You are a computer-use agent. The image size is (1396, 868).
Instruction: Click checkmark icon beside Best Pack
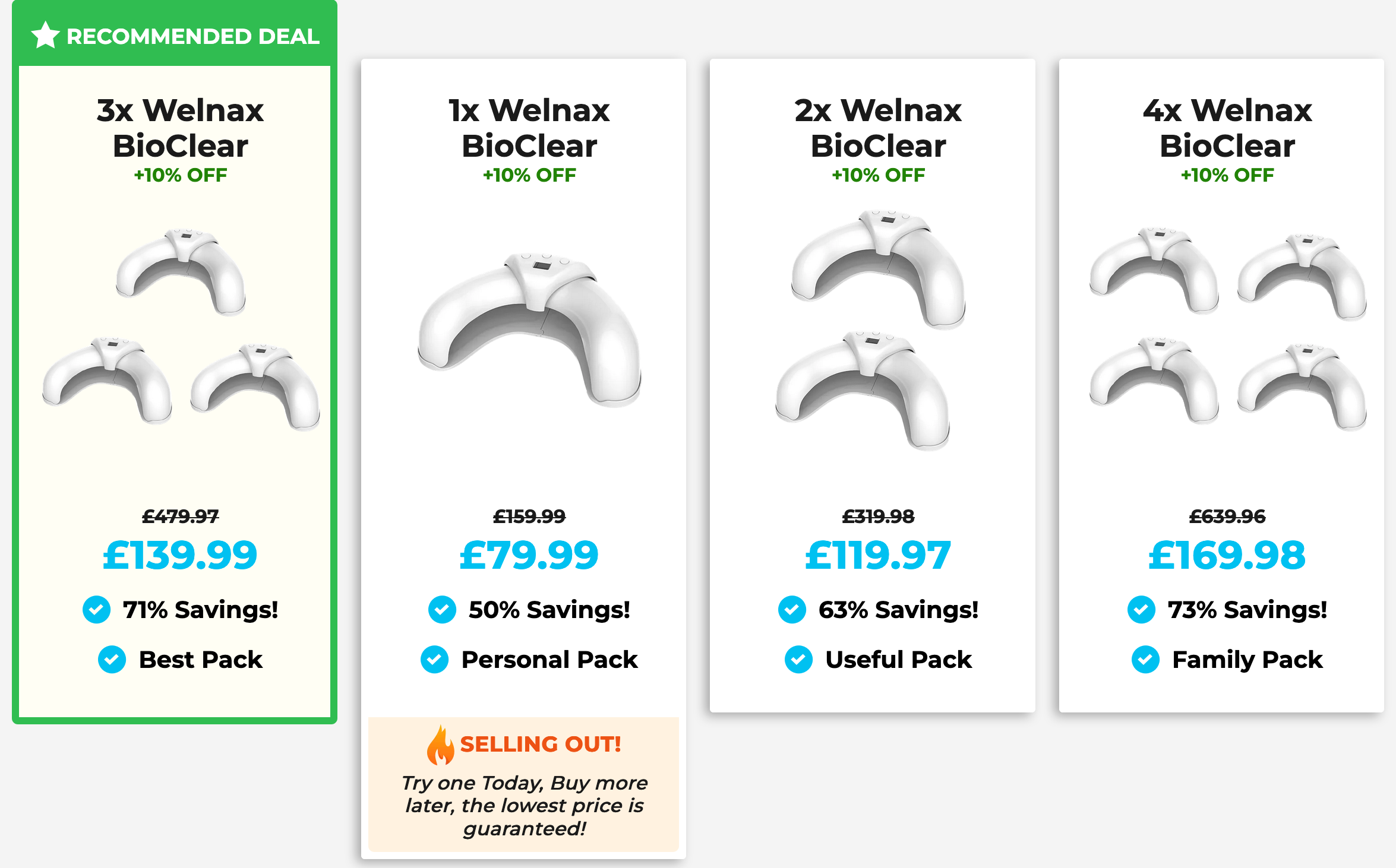(112, 660)
